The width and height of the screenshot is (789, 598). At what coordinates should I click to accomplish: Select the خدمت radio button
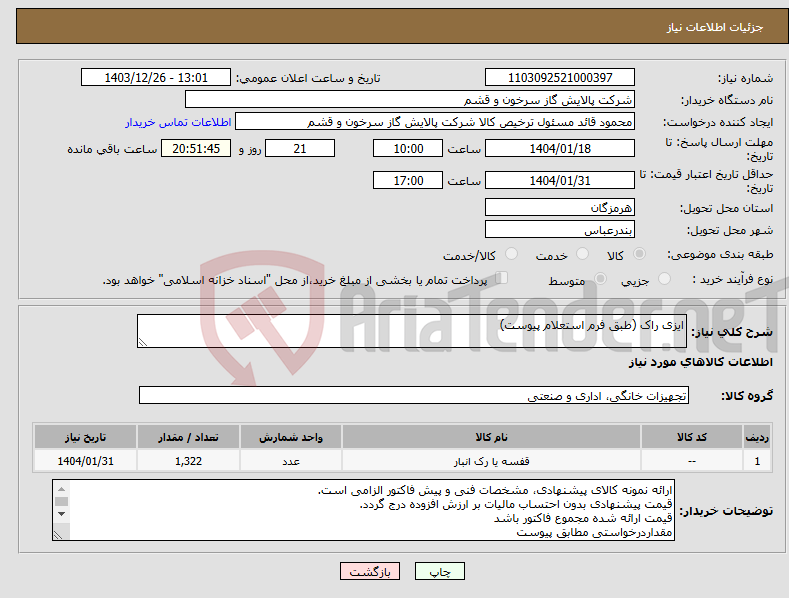coord(582,254)
